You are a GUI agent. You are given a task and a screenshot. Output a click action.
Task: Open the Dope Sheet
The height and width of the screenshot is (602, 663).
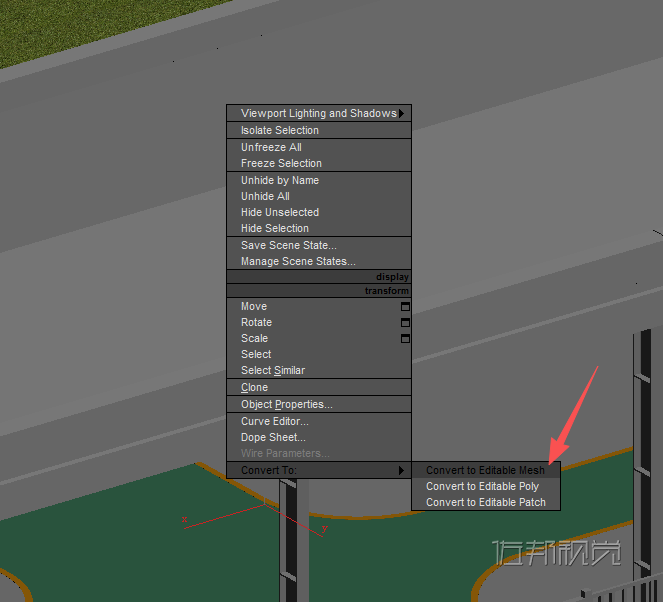point(319,437)
